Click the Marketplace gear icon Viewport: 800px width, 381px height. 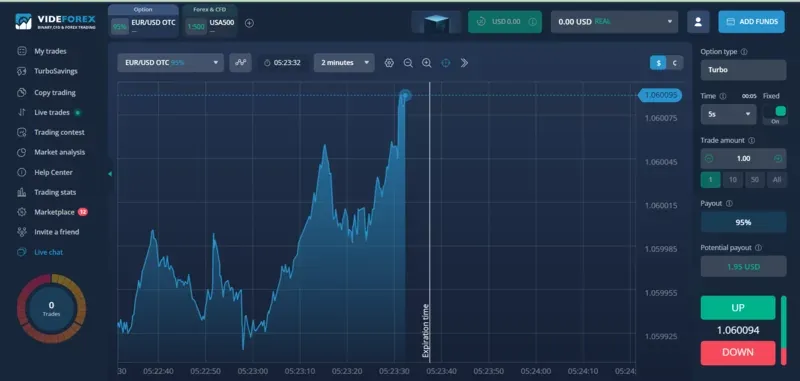[21, 212]
